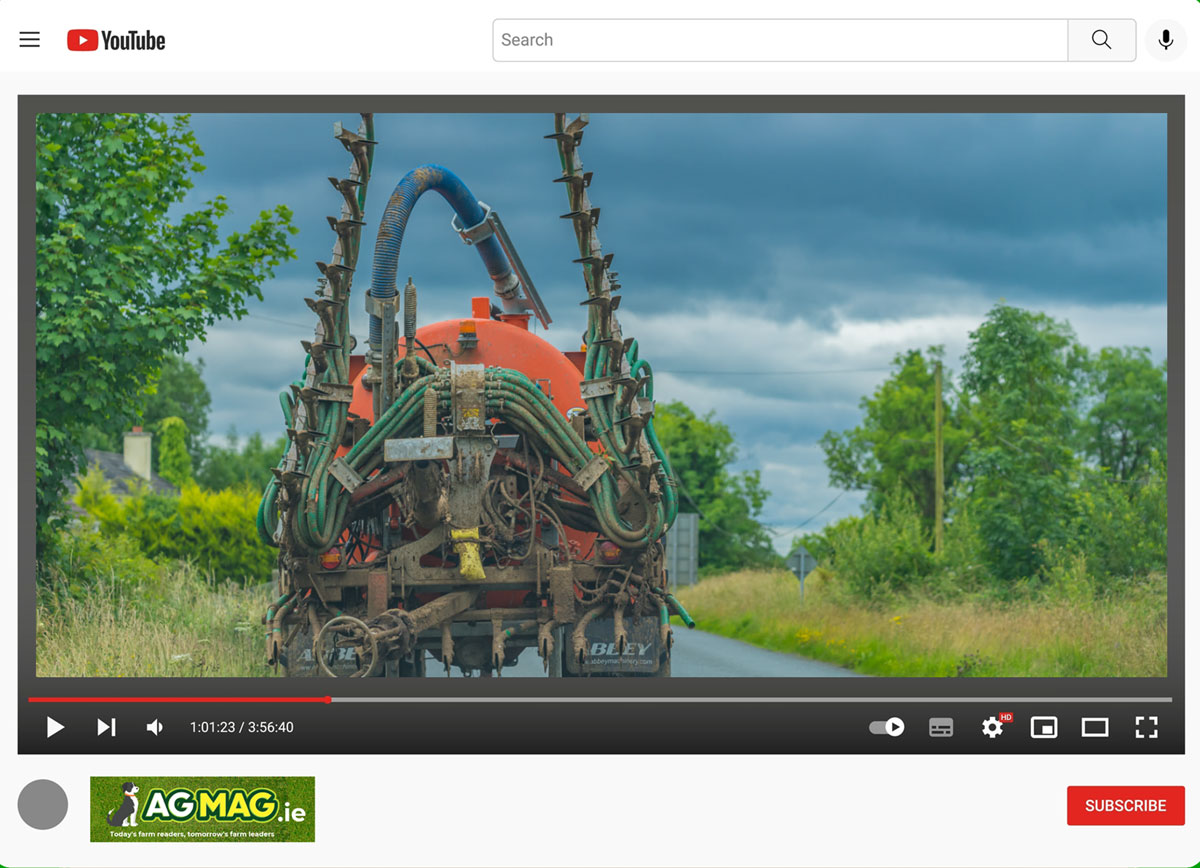Screen dimensions: 1200x868
Task: Enable subtitles with the captions icon
Action: pos(941,727)
